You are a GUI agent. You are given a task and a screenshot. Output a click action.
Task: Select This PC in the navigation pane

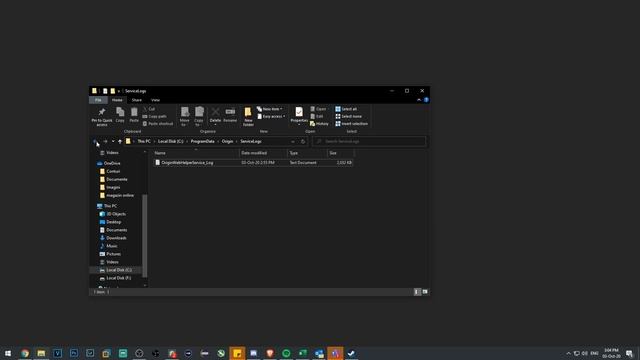click(x=110, y=206)
